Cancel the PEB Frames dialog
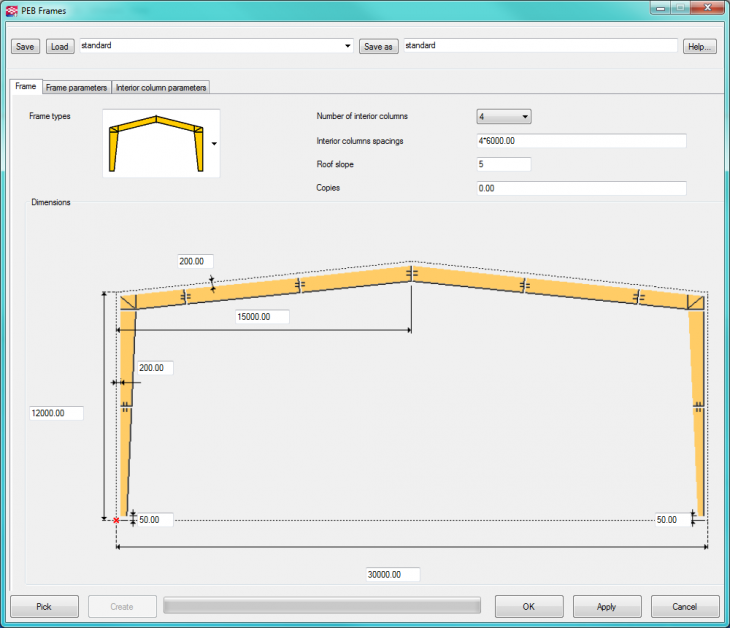Viewport: 730px width, 628px height. [685, 606]
